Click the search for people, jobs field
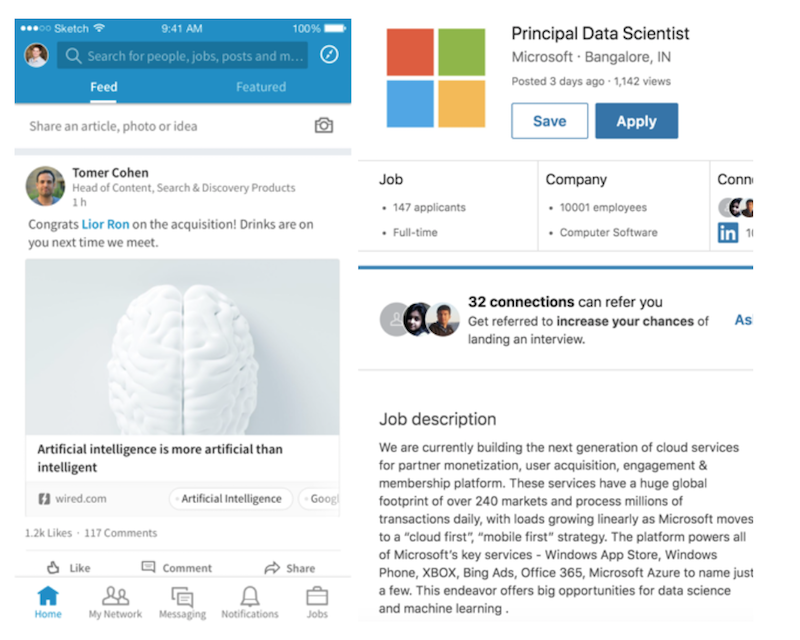800x640 pixels. [182, 55]
